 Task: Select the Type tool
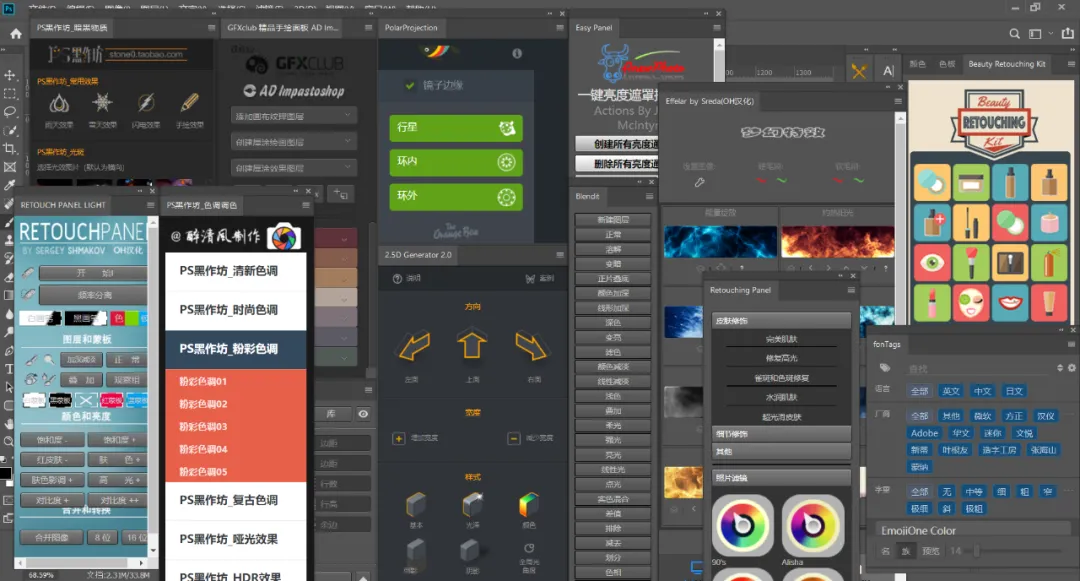pos(9,368)
